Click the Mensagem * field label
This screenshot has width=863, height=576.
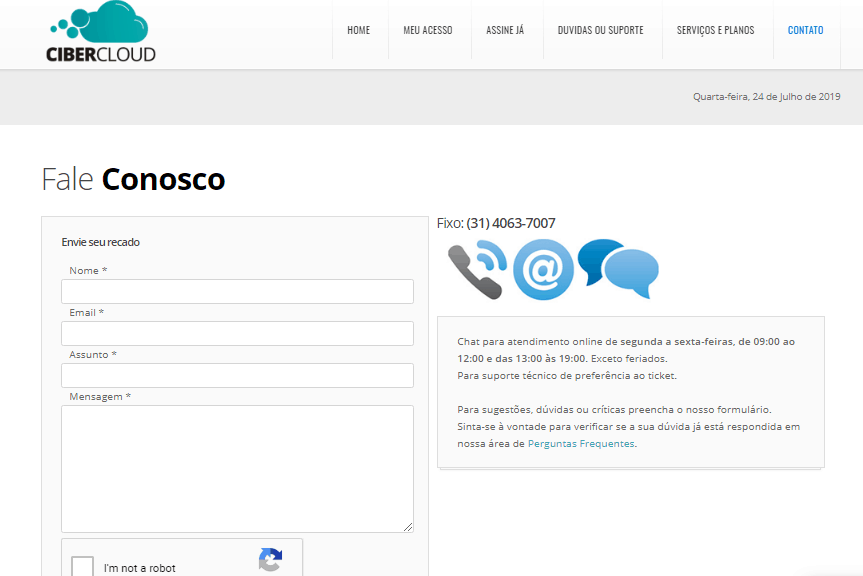point(100,397)
